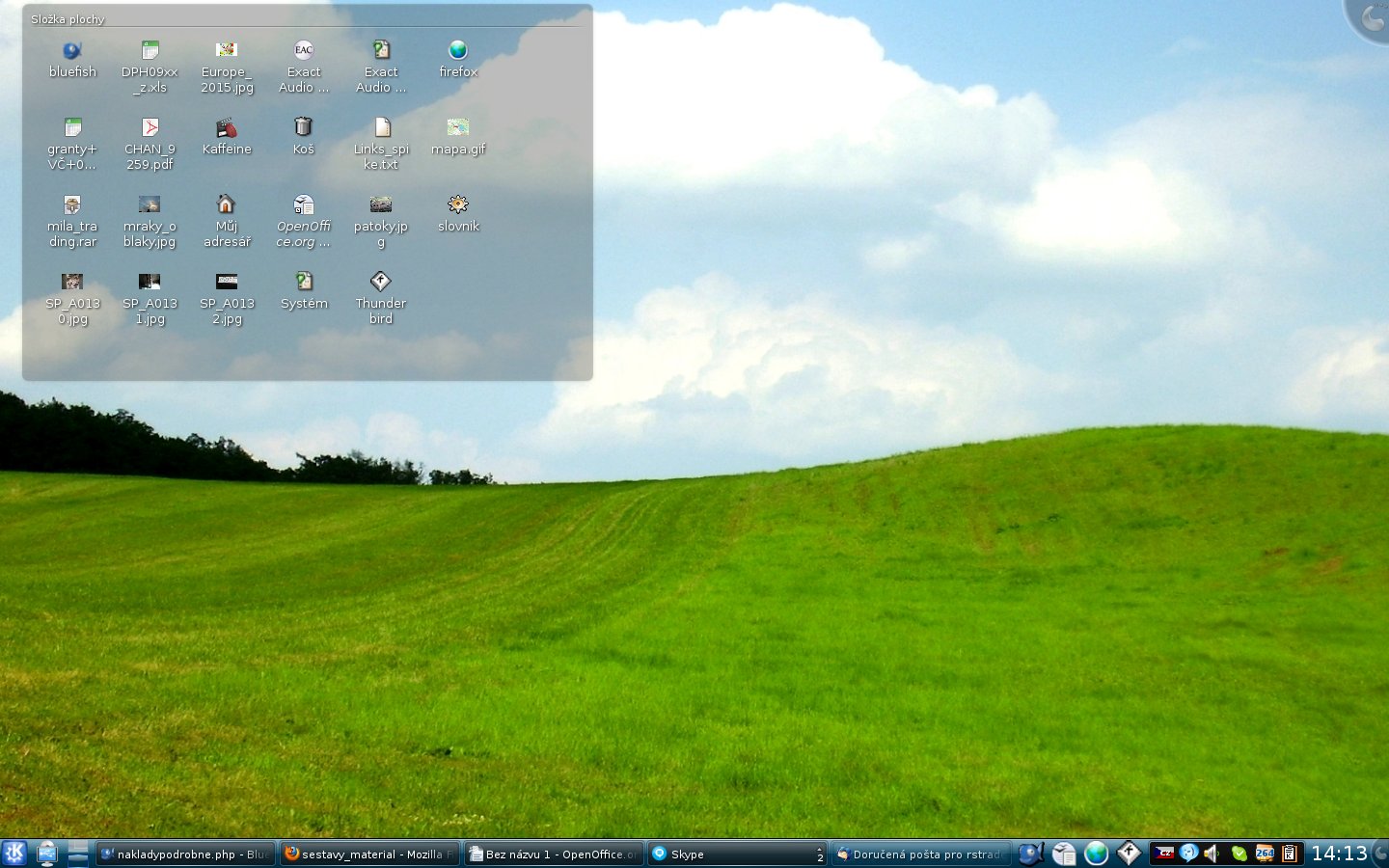This screenshot has height=868, width=1389.
Task: Switch to Doručená pošta Thunderbird window
Action: (x=920, y=854)
